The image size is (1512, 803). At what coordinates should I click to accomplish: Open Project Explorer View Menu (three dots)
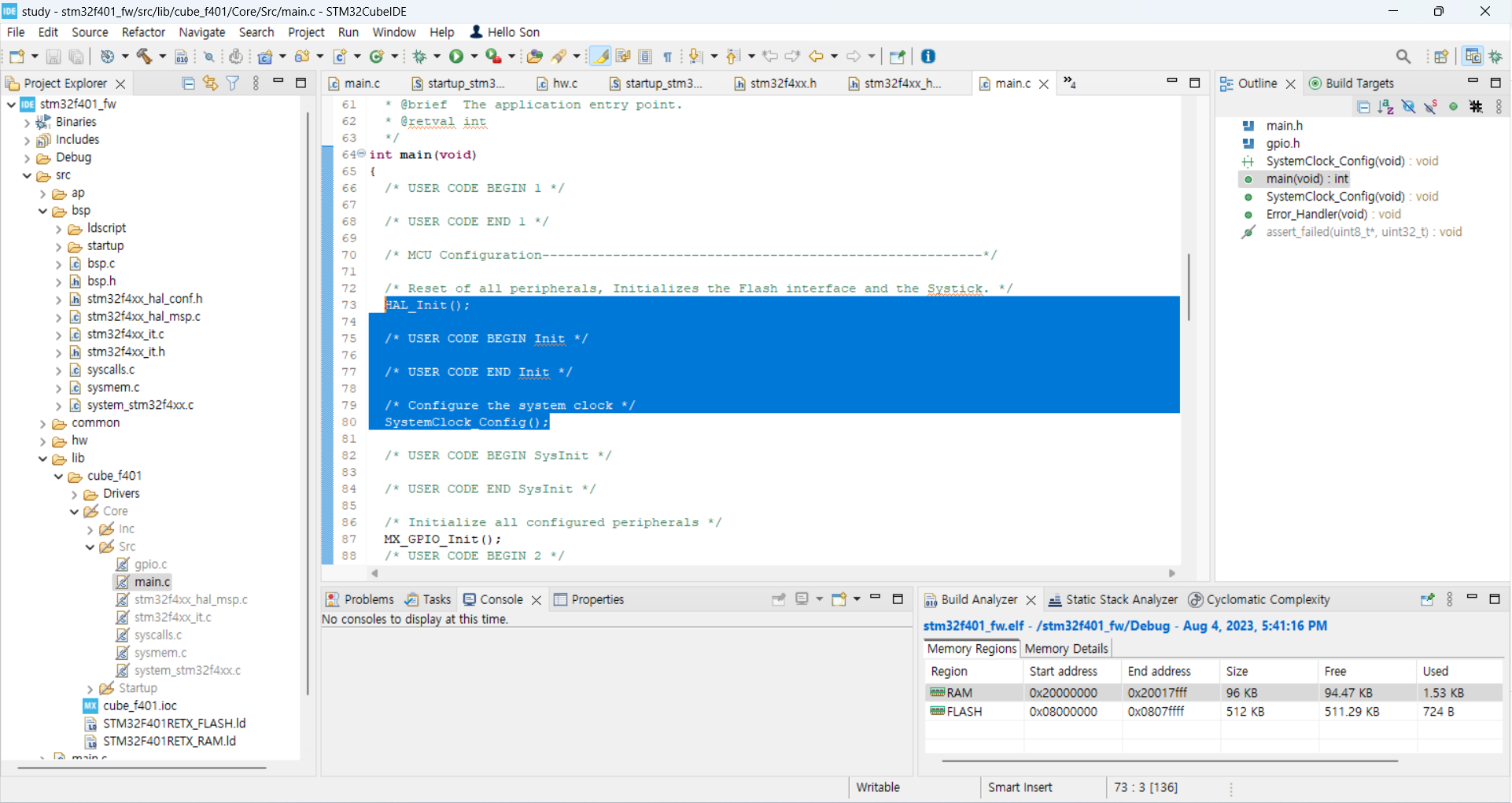click(x=256, y=83)
